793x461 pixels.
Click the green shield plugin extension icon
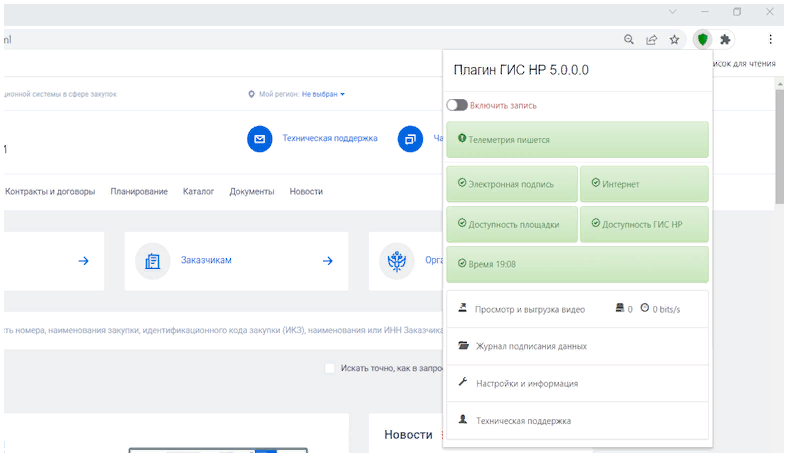coord(702,40)
